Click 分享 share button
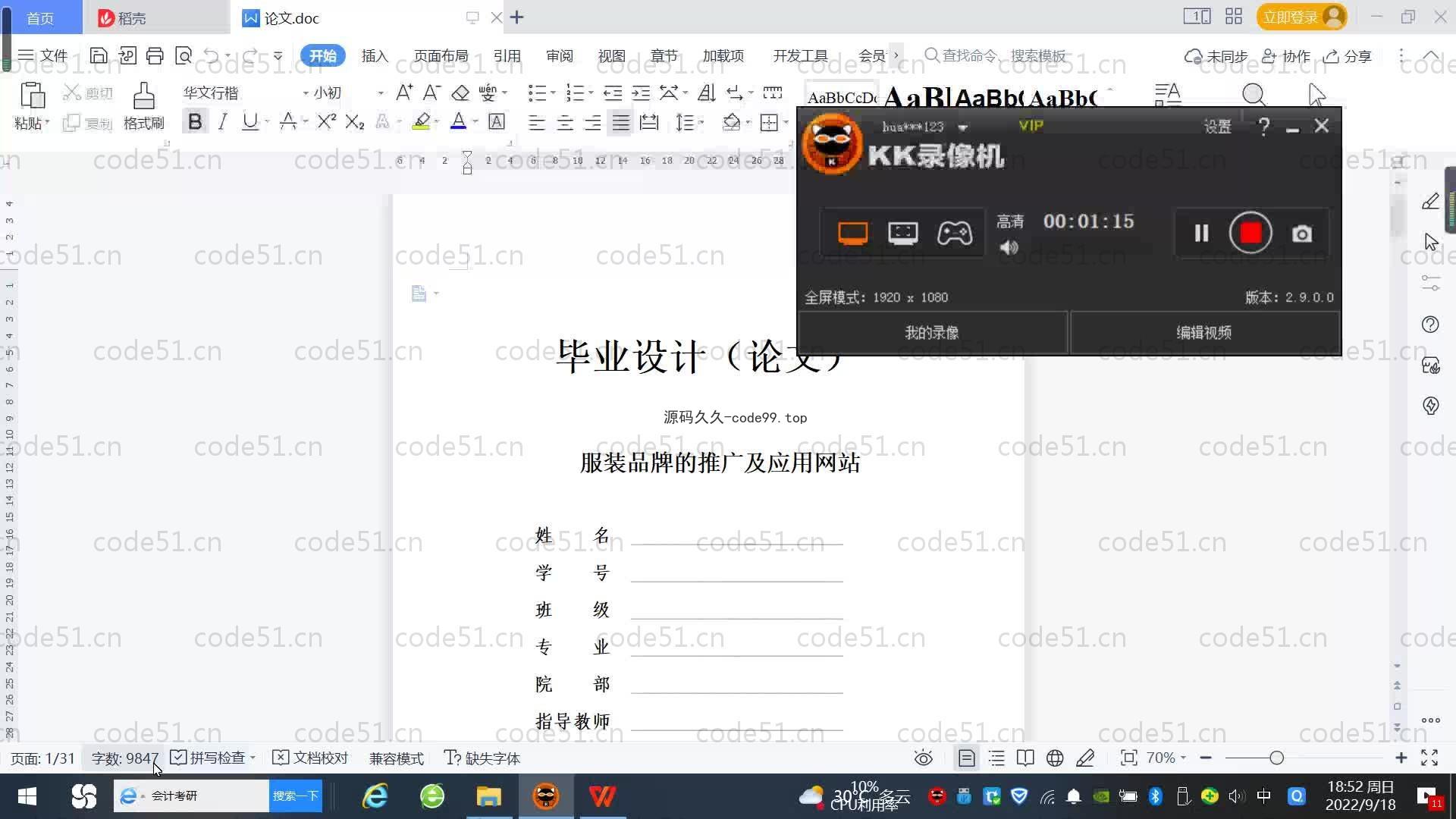 [1348, 56]
